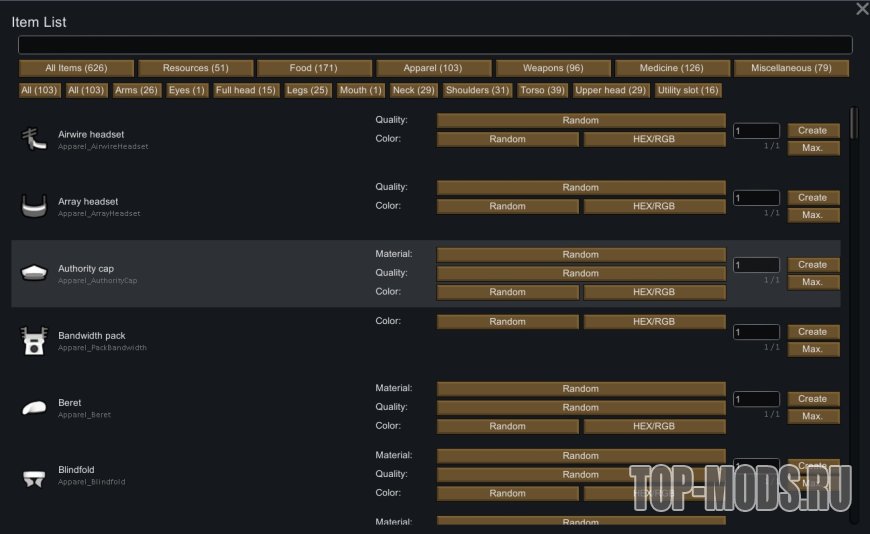
Task: Click the item search field
Action: coord(435,45)
